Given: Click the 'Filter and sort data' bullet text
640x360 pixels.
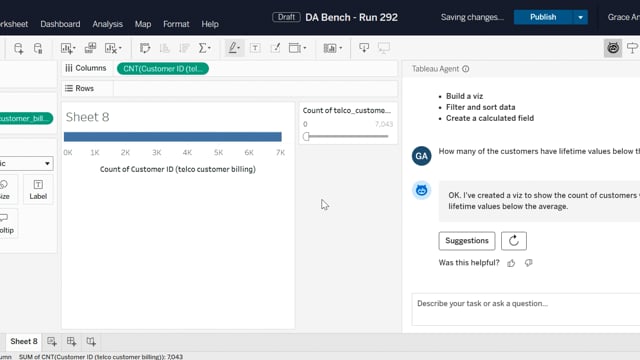Looking at the screenshot, I should click(x=480, y=107).
